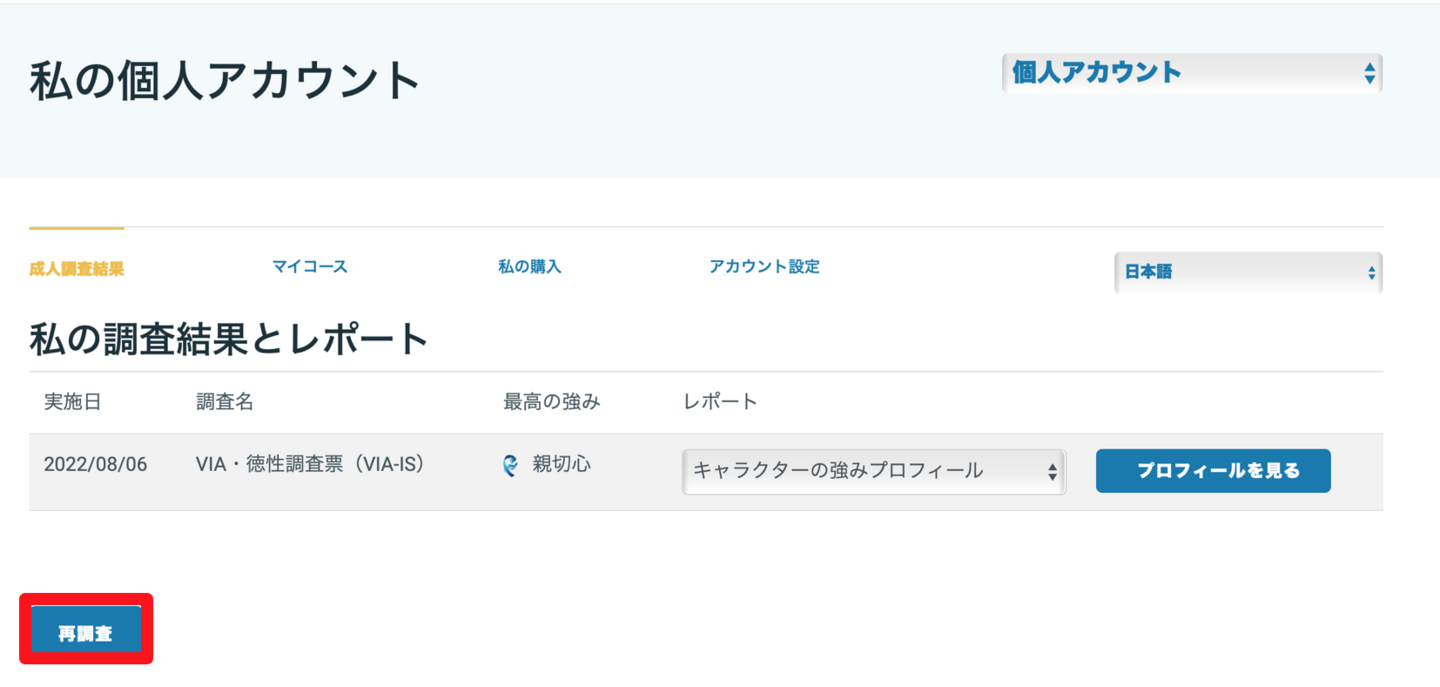Image resolution: width=1440 pixels, height=687 pixels.
Task: Click the 最高の強み column header
Action: click(x=552, y=402)
